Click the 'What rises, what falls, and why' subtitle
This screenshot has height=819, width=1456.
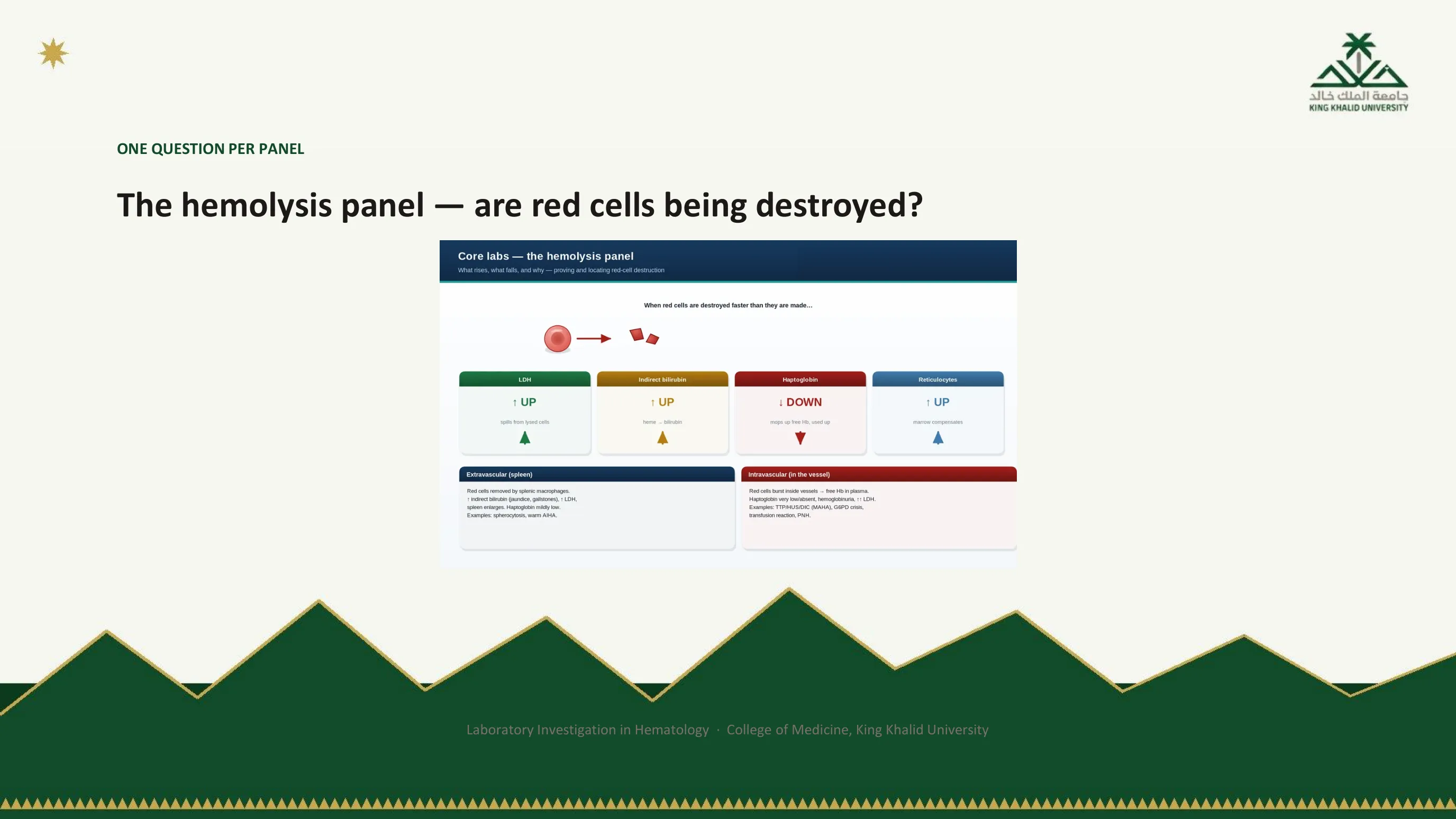tap(561, 270)
